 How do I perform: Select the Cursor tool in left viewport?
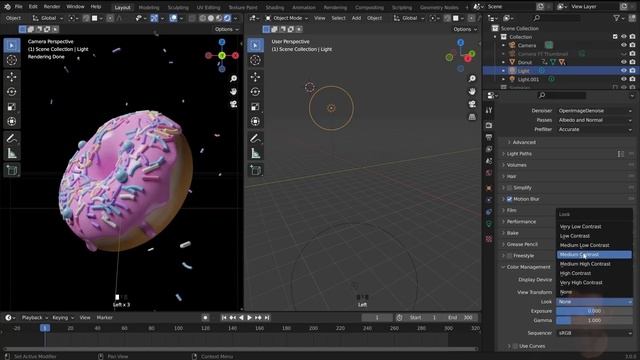coord(11,60)
